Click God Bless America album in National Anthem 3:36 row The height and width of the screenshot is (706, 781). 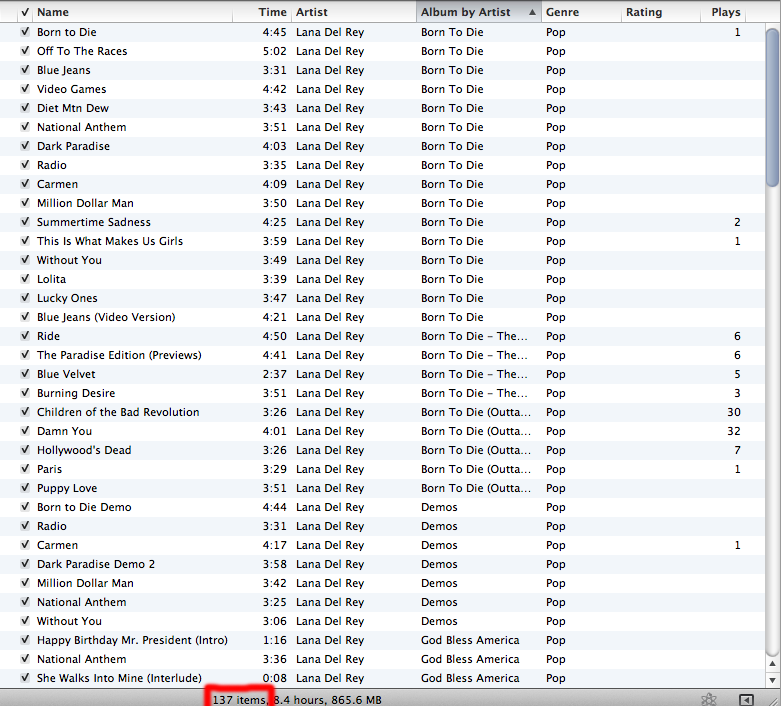pos(470,659)
